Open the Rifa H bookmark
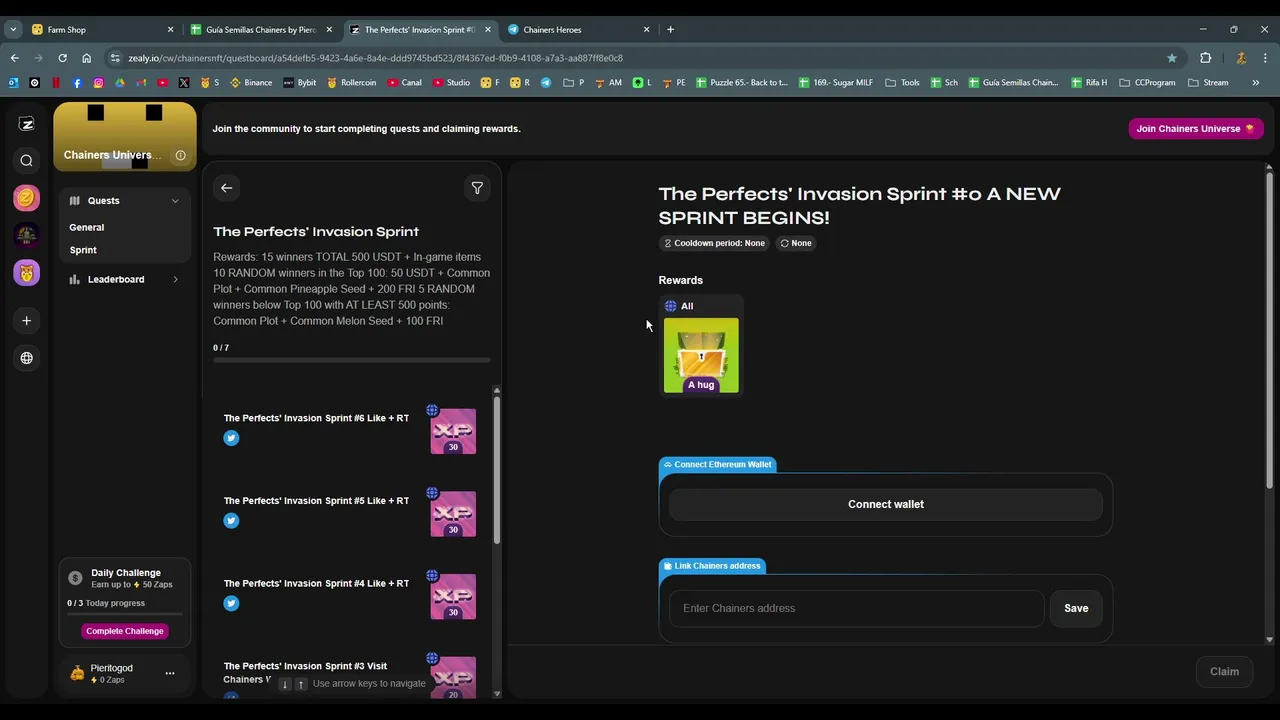 tap(1089, 83)
